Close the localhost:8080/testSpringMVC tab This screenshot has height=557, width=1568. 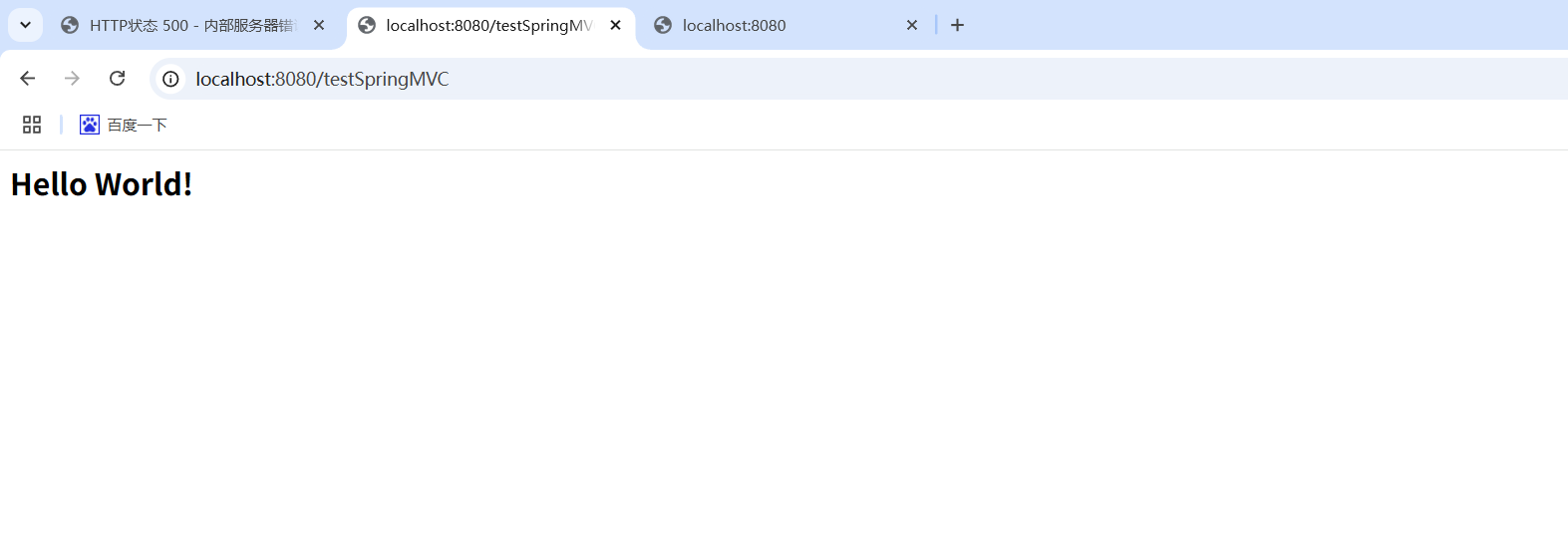click(615, 25)
